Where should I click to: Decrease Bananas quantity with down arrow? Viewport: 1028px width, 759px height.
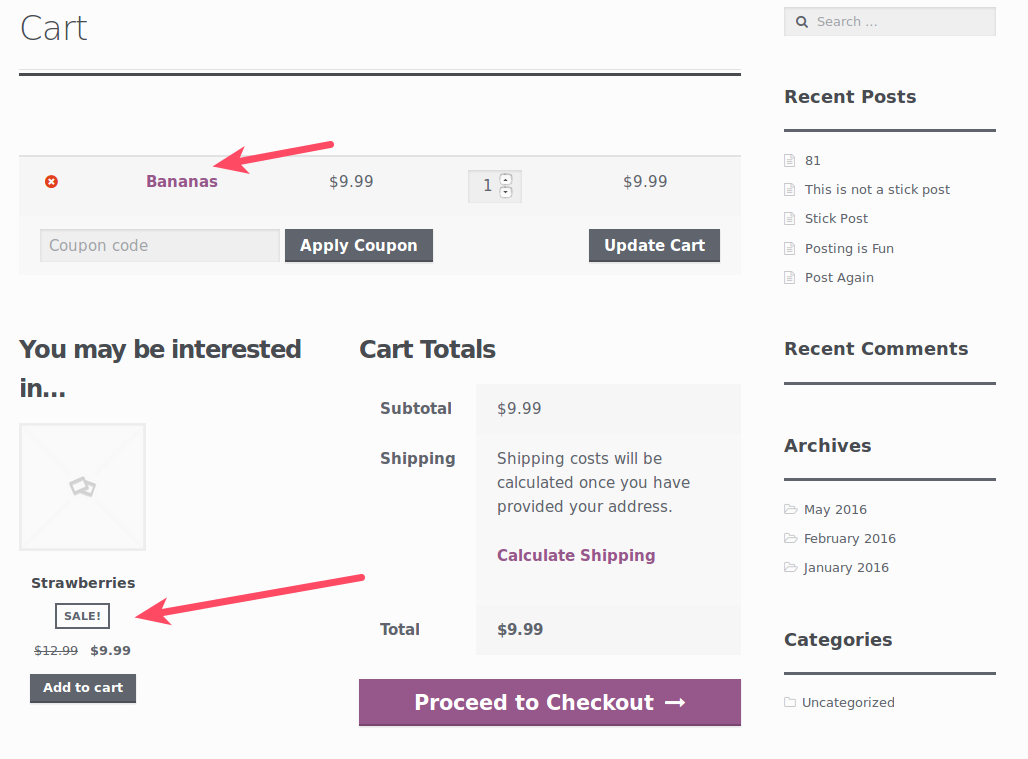tap(506, 192)
